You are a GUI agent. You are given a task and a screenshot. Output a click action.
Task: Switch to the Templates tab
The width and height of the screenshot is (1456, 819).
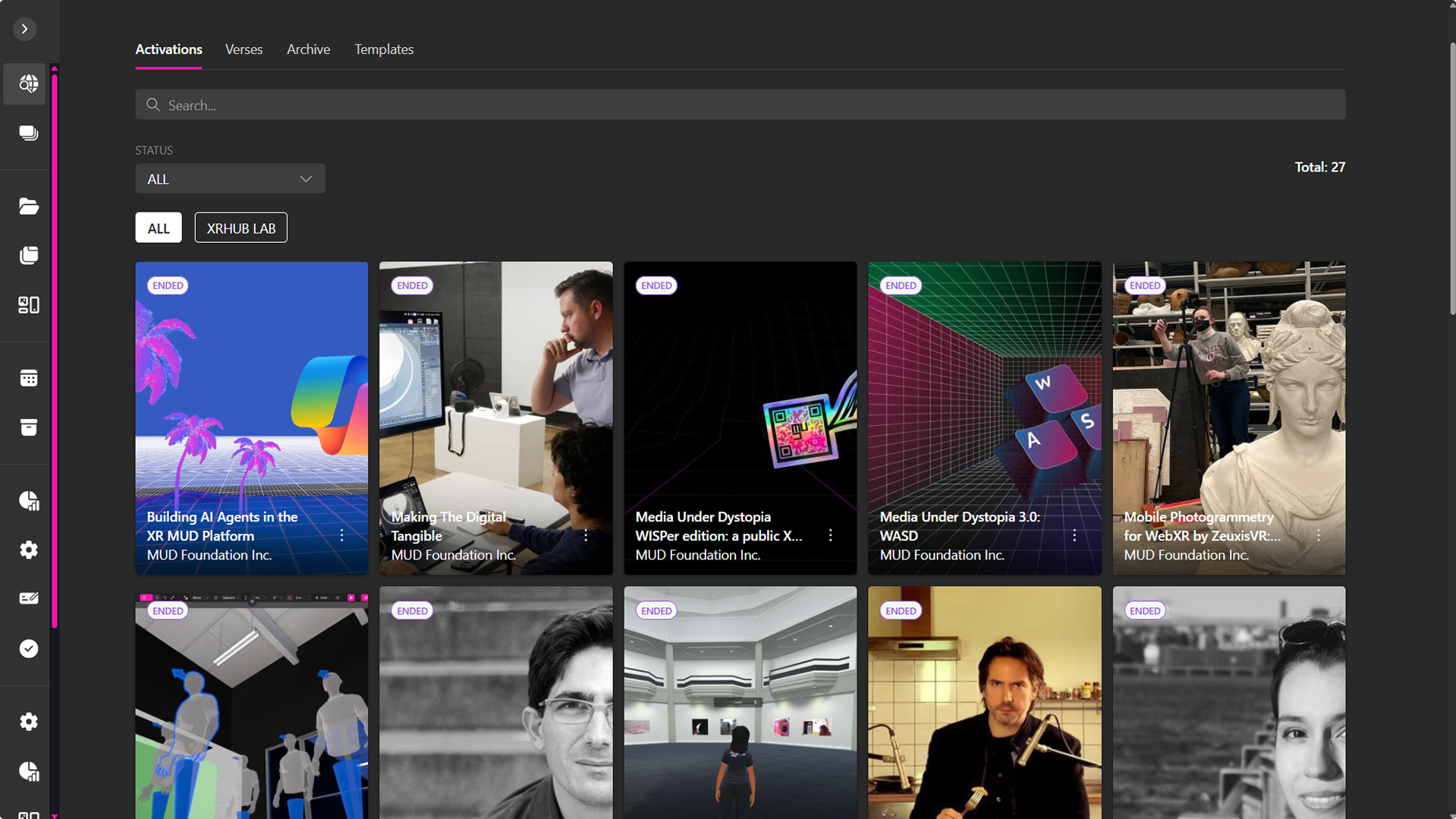(384, 49)
